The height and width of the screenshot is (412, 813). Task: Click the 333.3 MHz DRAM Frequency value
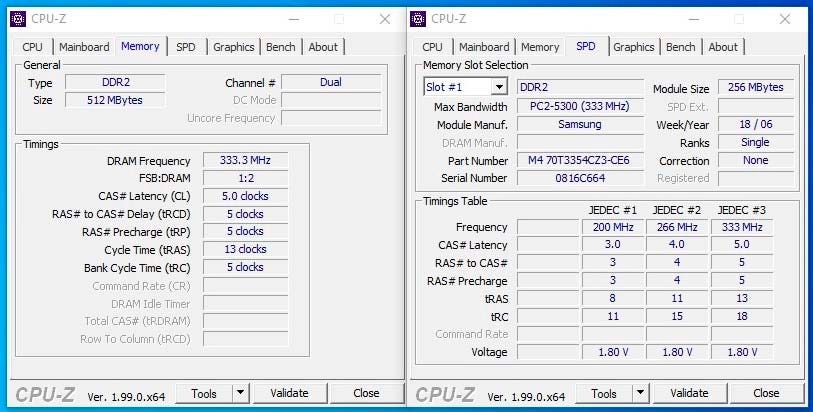tap(245, 161)
